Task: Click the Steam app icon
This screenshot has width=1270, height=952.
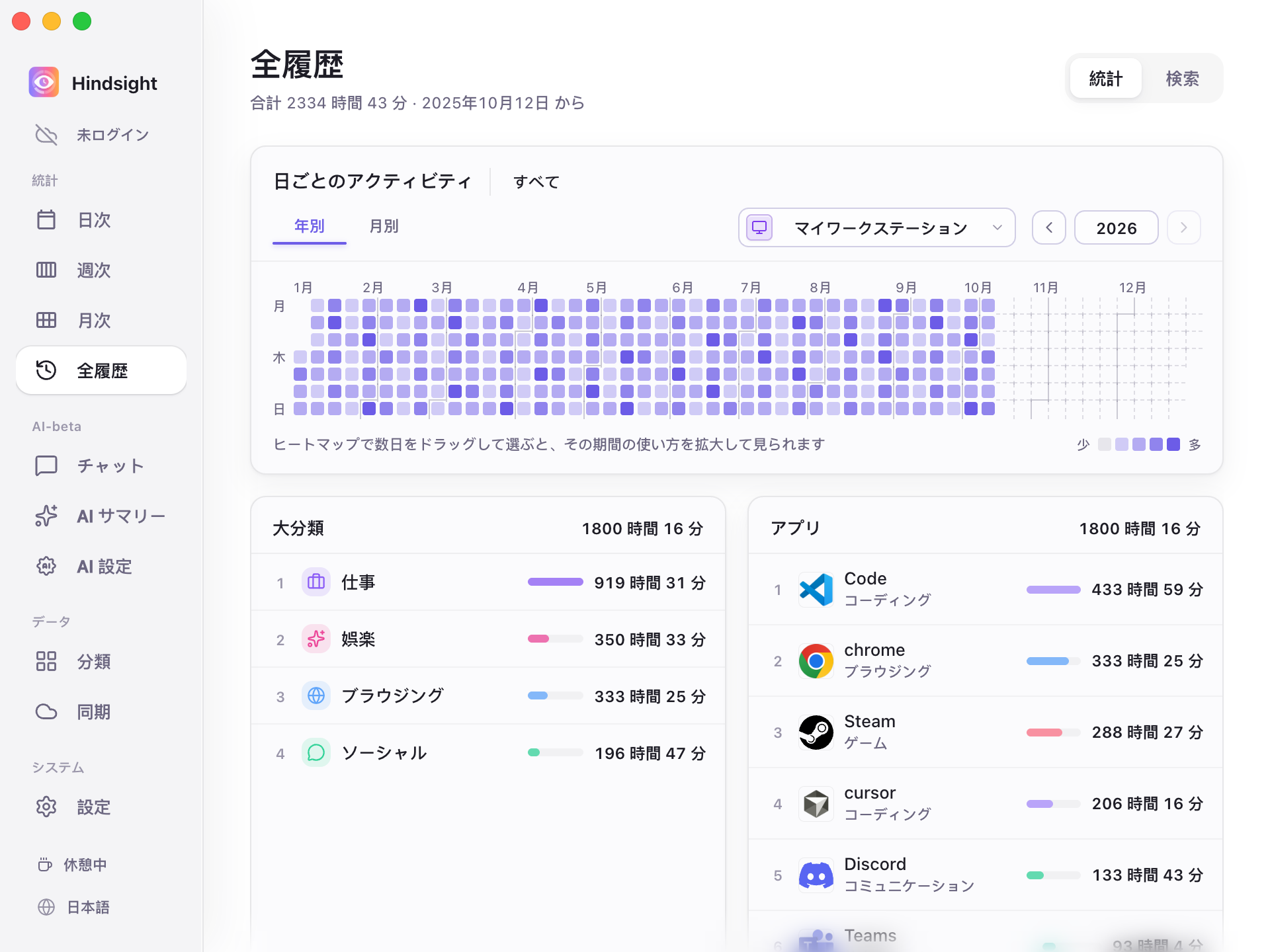Action: [816, 732]
